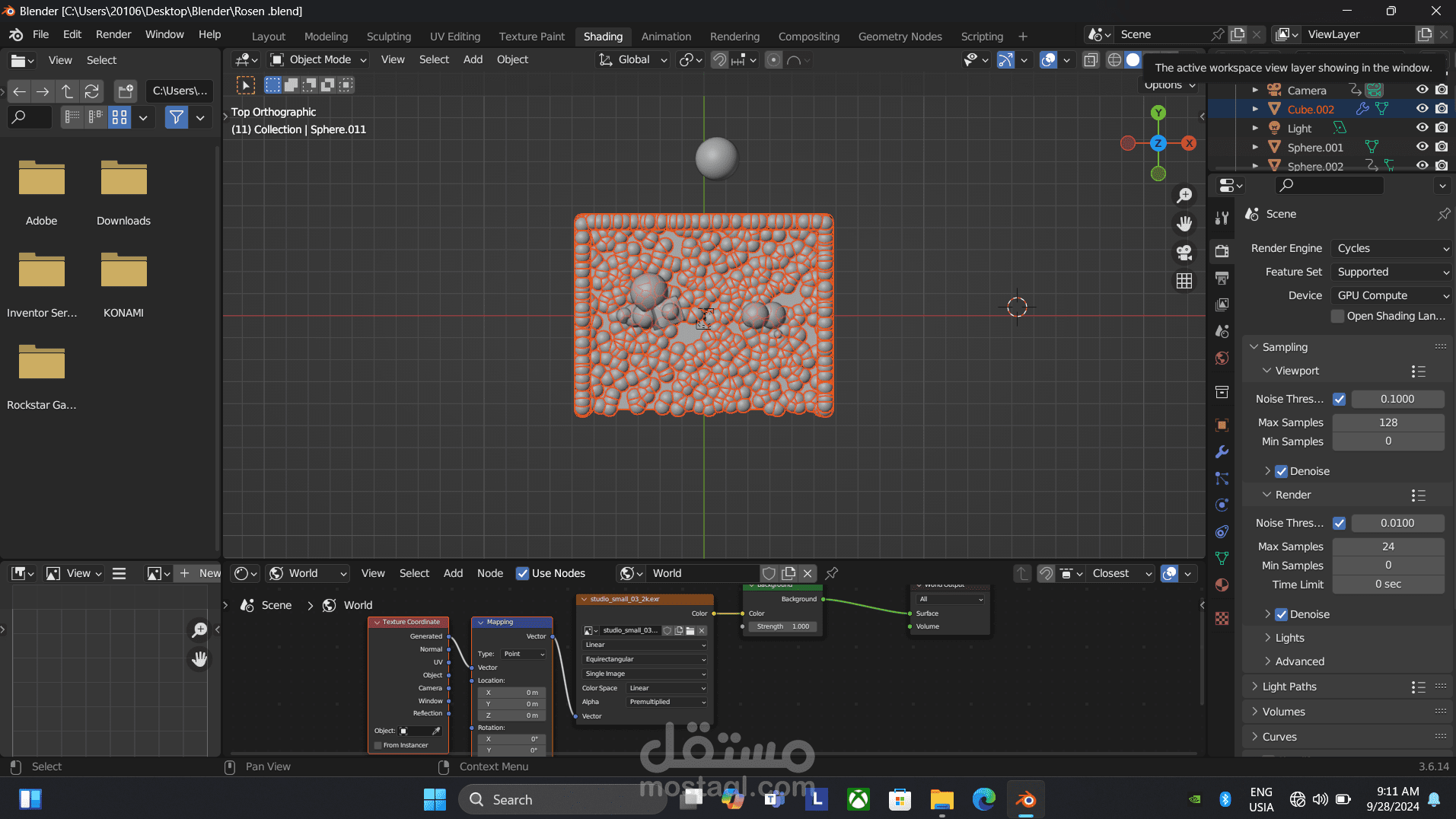Open the Tool properties tab

point(1222,218)
